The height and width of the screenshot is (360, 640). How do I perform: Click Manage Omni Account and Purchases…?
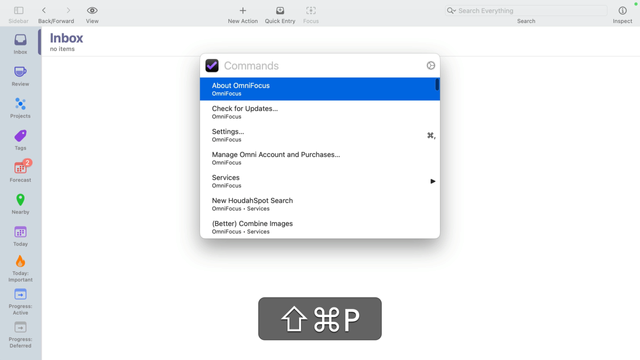click(320, 158)
